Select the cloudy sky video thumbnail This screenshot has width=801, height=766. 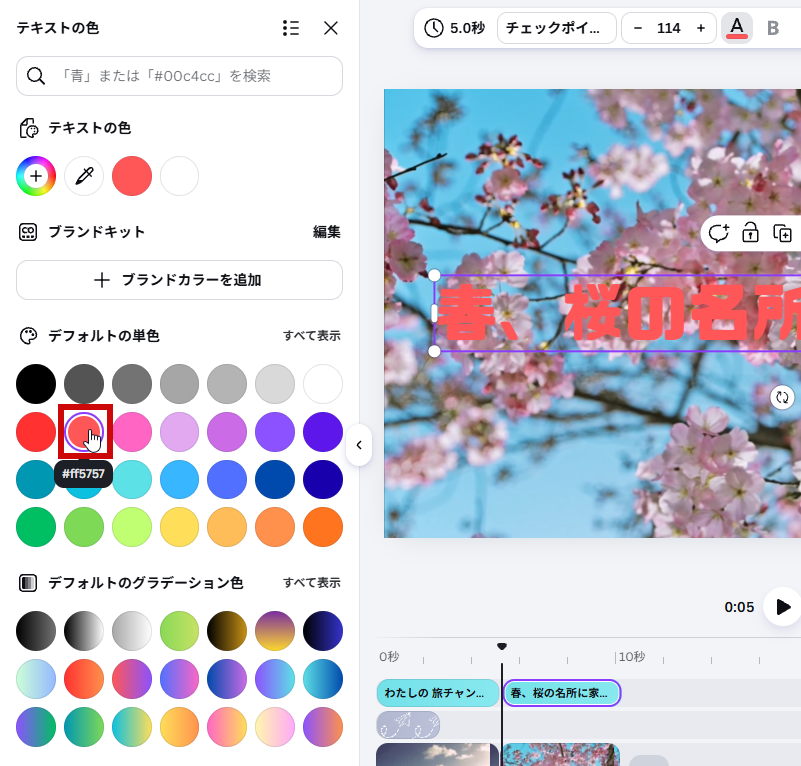click(437, 755)
